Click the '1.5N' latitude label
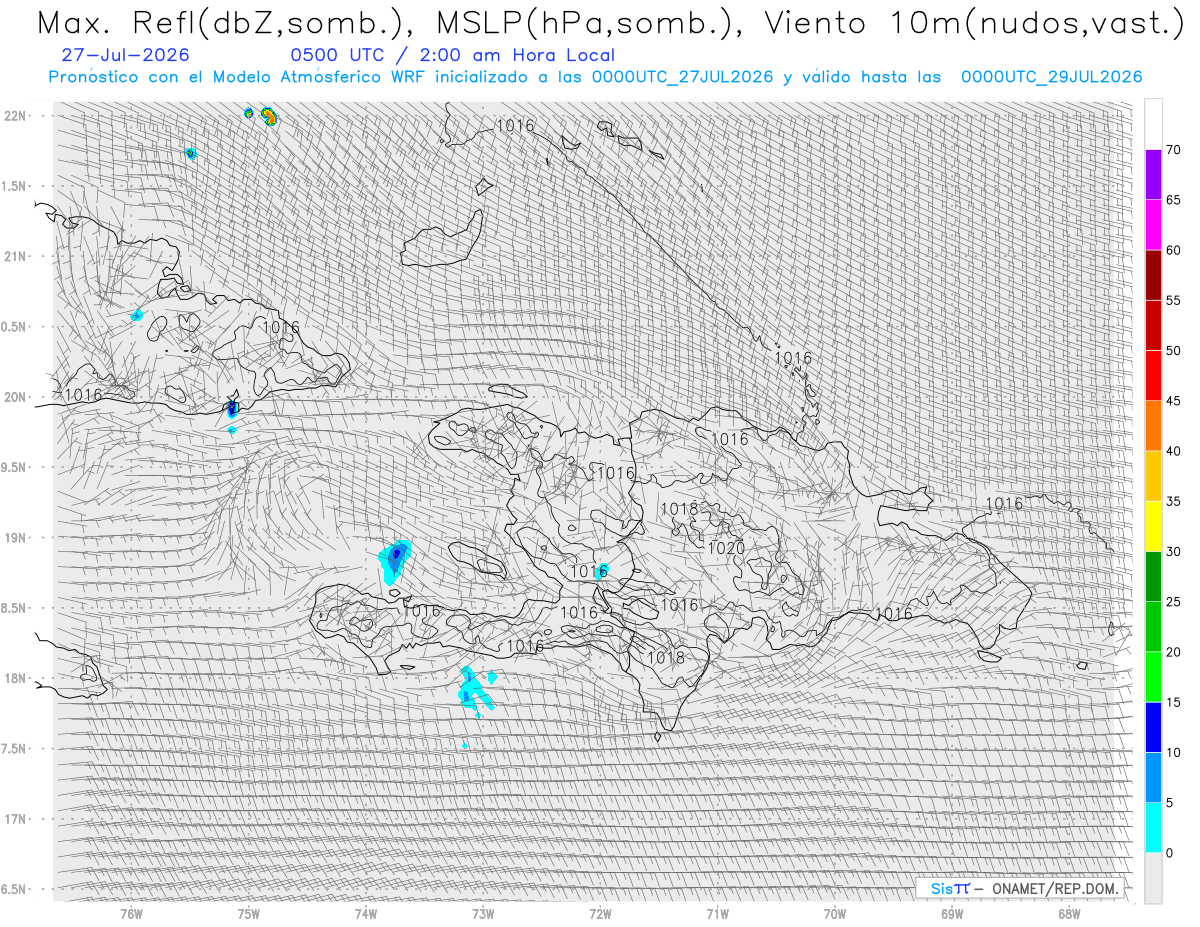The image size is (1200, 927). 15,186
